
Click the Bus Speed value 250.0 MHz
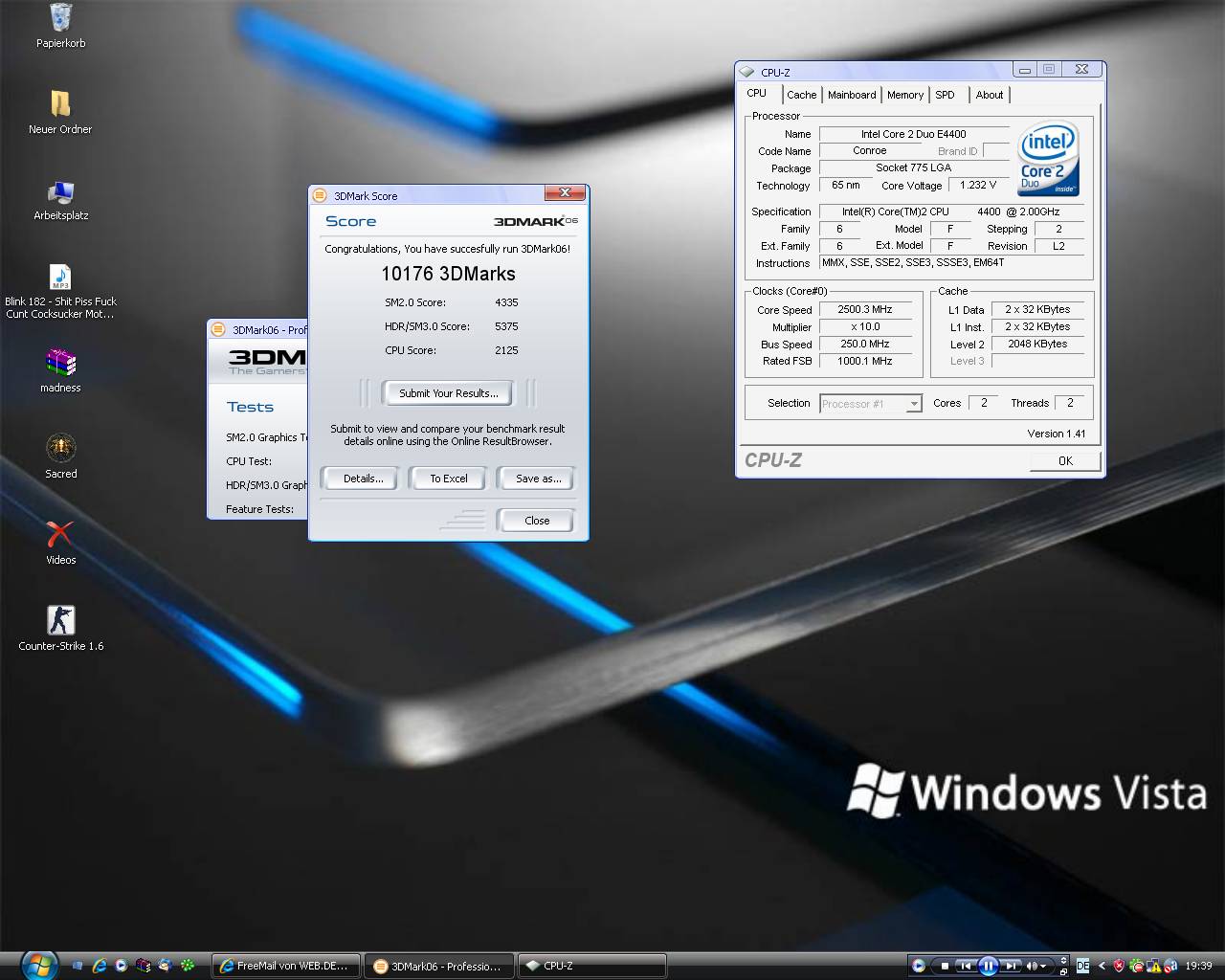point(865,344)
